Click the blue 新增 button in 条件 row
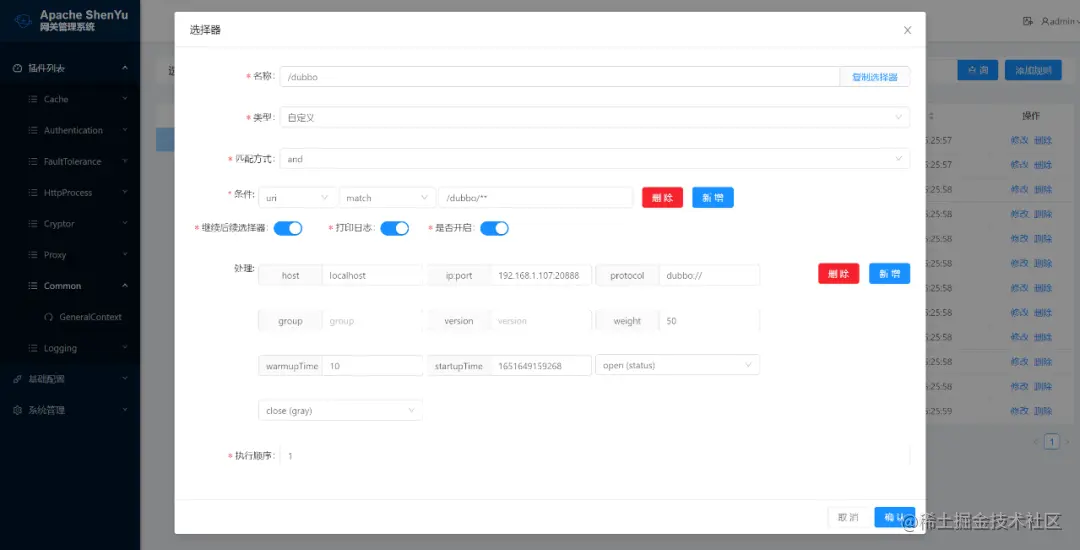This screenshot has width=1080, height=550. click(713, 198)
